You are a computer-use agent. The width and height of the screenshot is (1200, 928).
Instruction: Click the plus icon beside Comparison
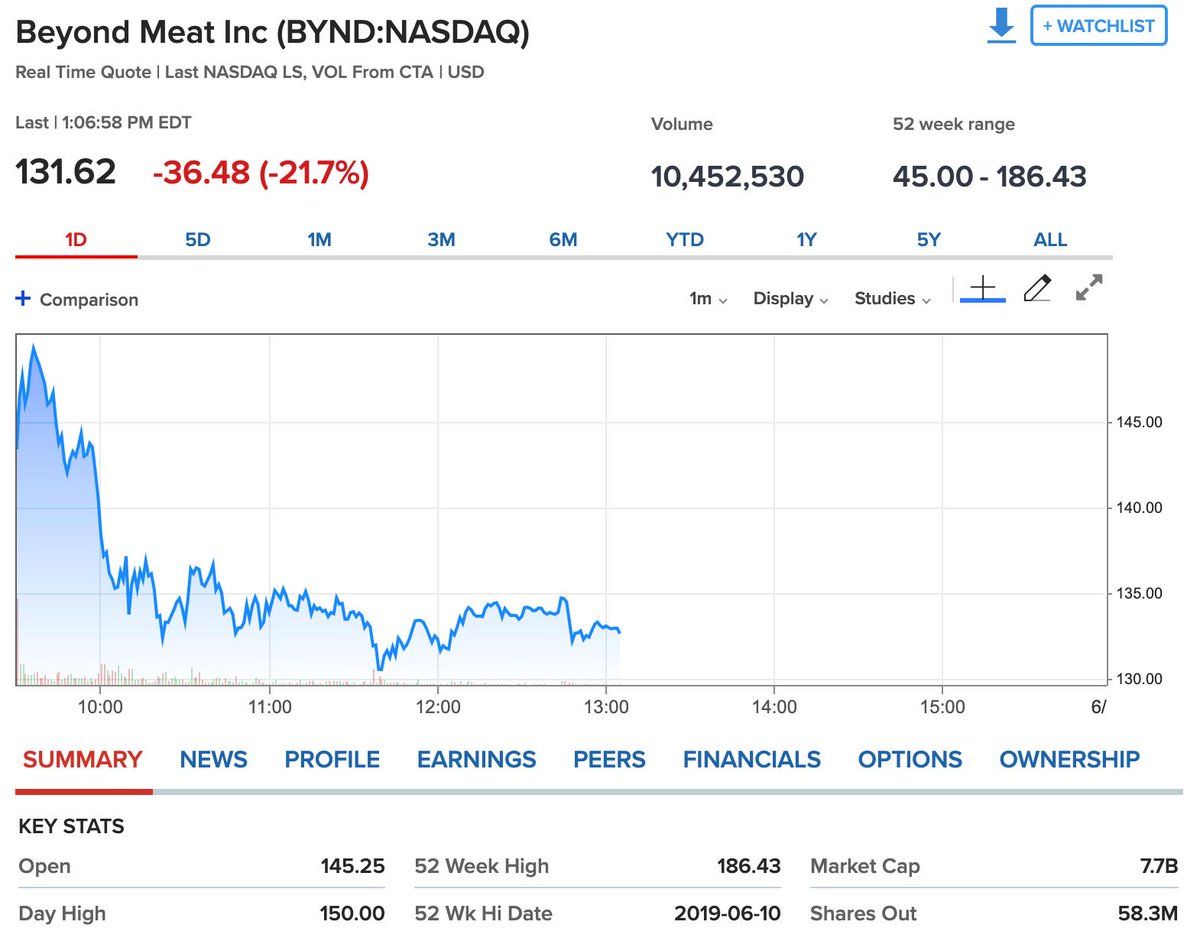point(24,299)
